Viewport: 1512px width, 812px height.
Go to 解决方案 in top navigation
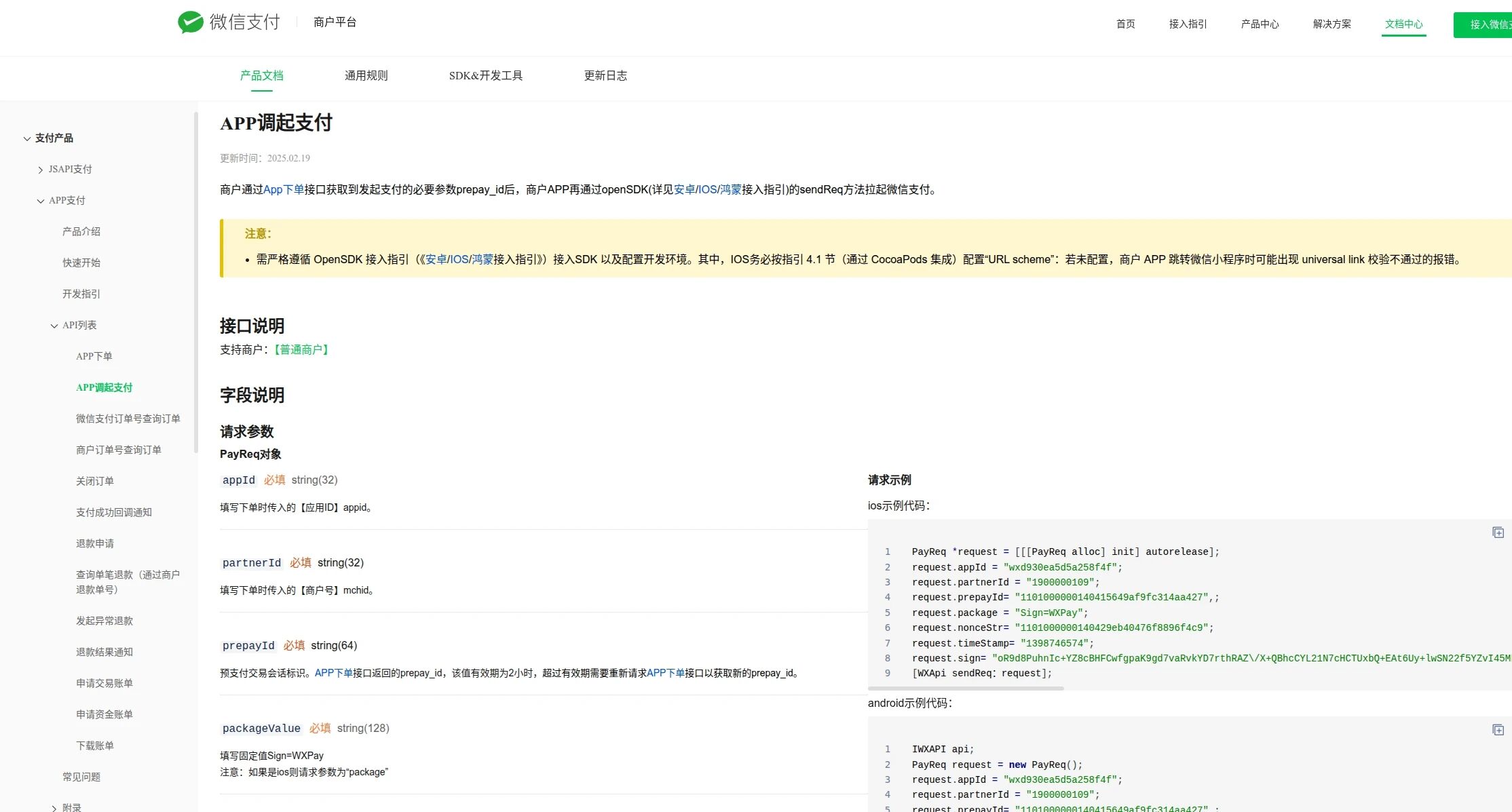pyautogui.click(x=1331, y=24)
